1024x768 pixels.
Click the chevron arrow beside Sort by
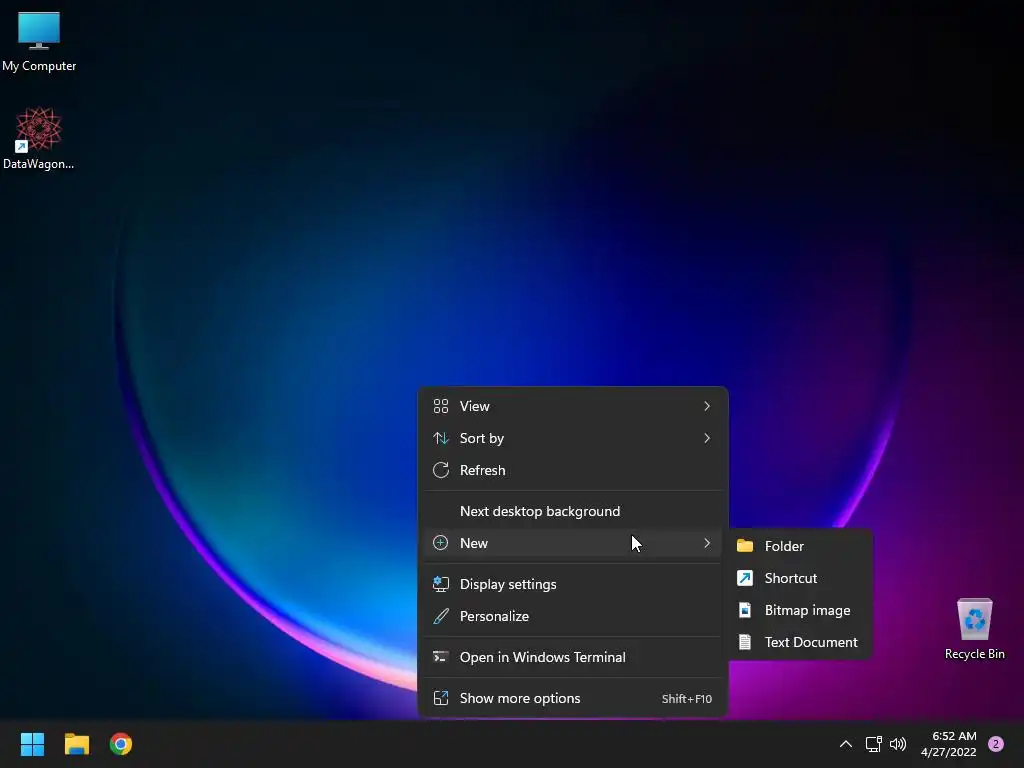pyautogui.click(x=707, y=438)
